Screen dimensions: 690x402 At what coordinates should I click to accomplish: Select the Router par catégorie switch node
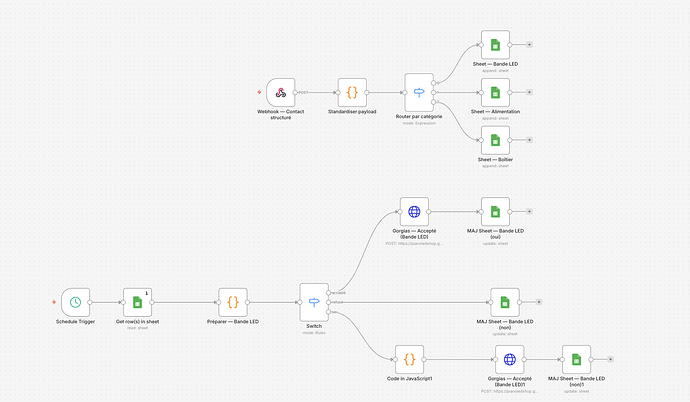419,92
